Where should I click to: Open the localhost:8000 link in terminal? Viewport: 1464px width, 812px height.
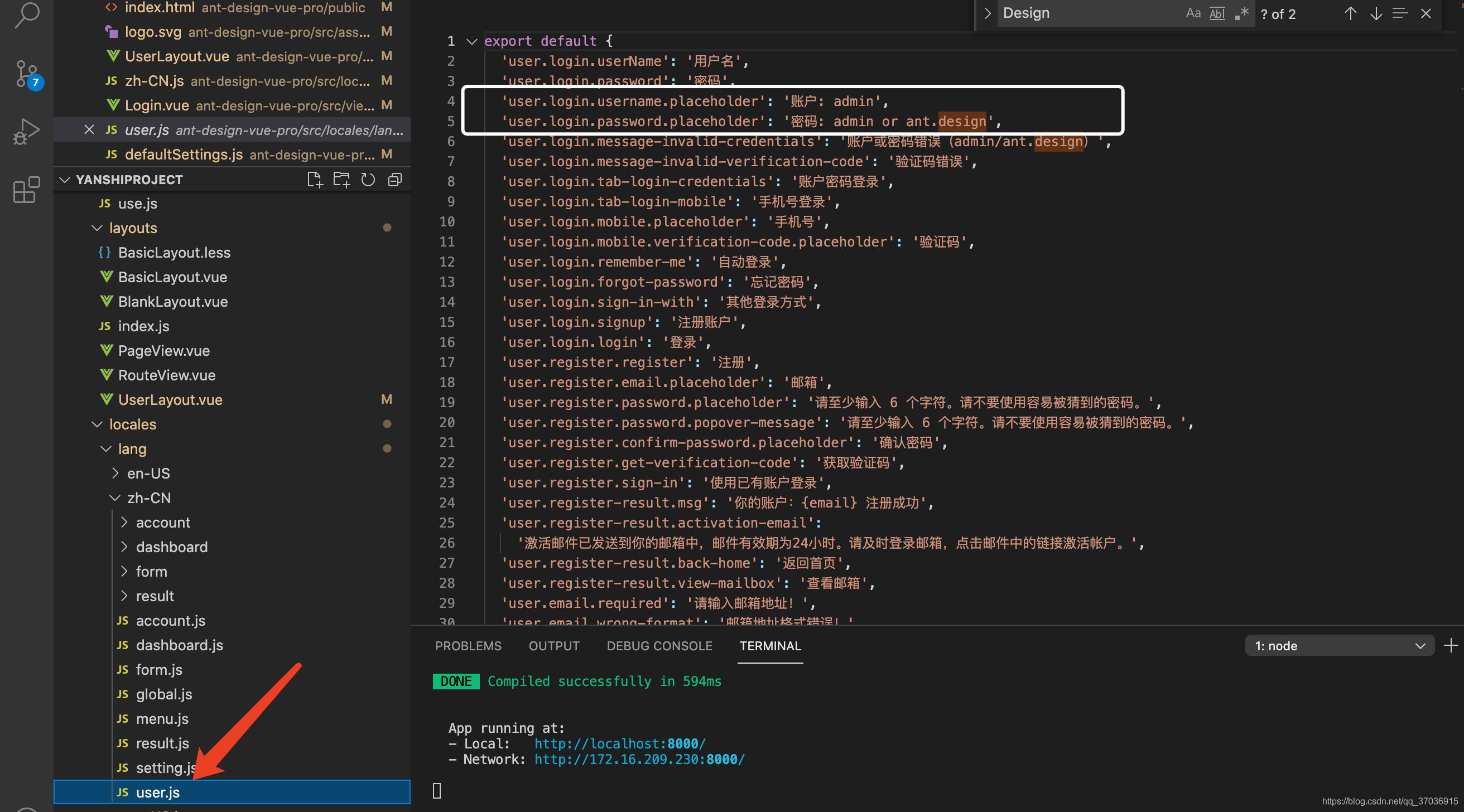[619, 743]
